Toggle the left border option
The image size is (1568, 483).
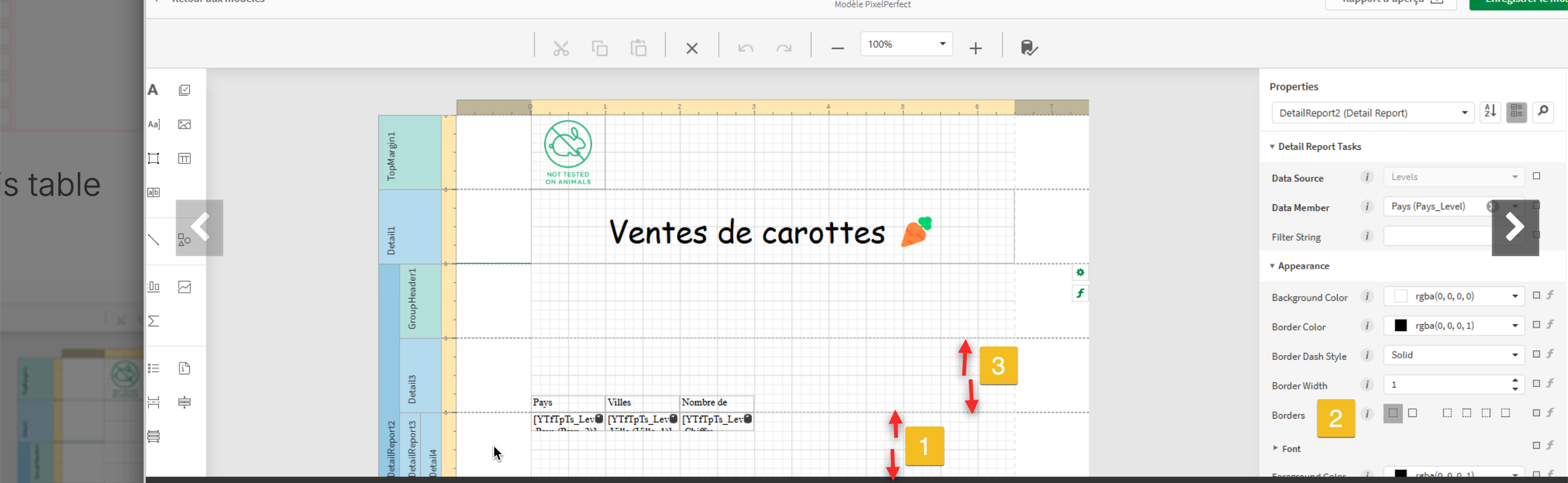pos(1447,414)
